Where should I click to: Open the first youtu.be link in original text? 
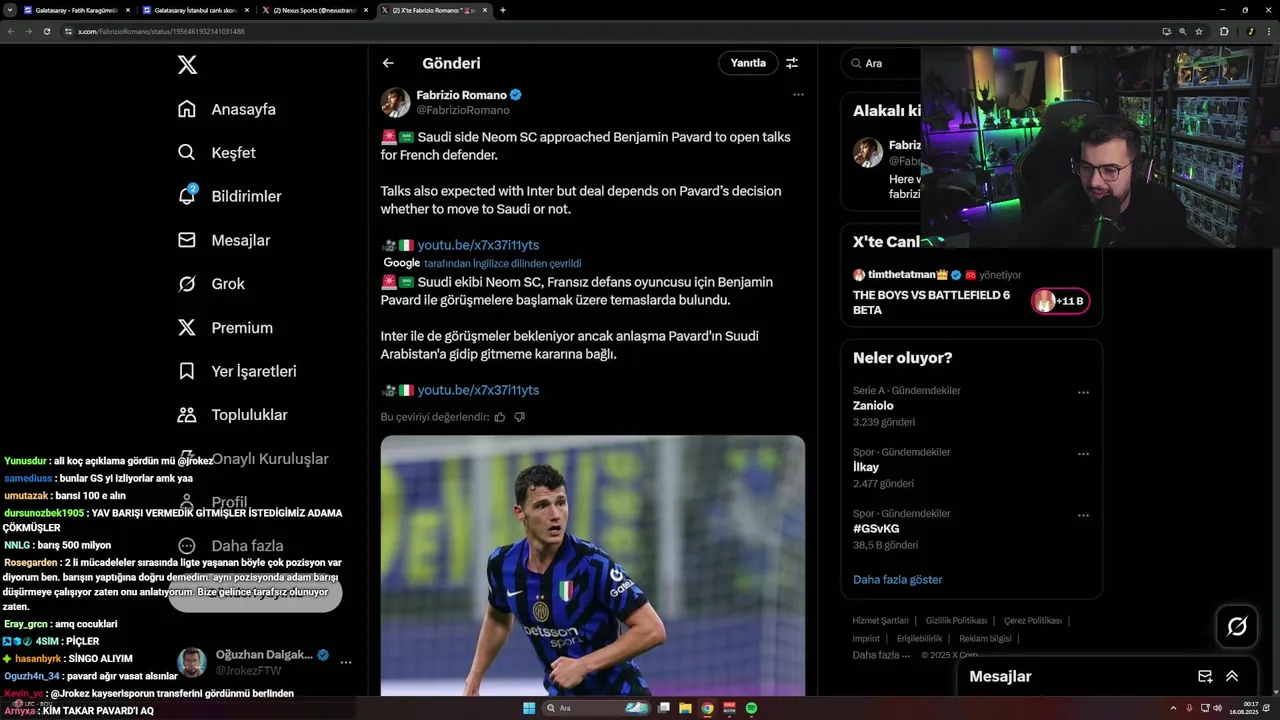[x=478, y=245]
